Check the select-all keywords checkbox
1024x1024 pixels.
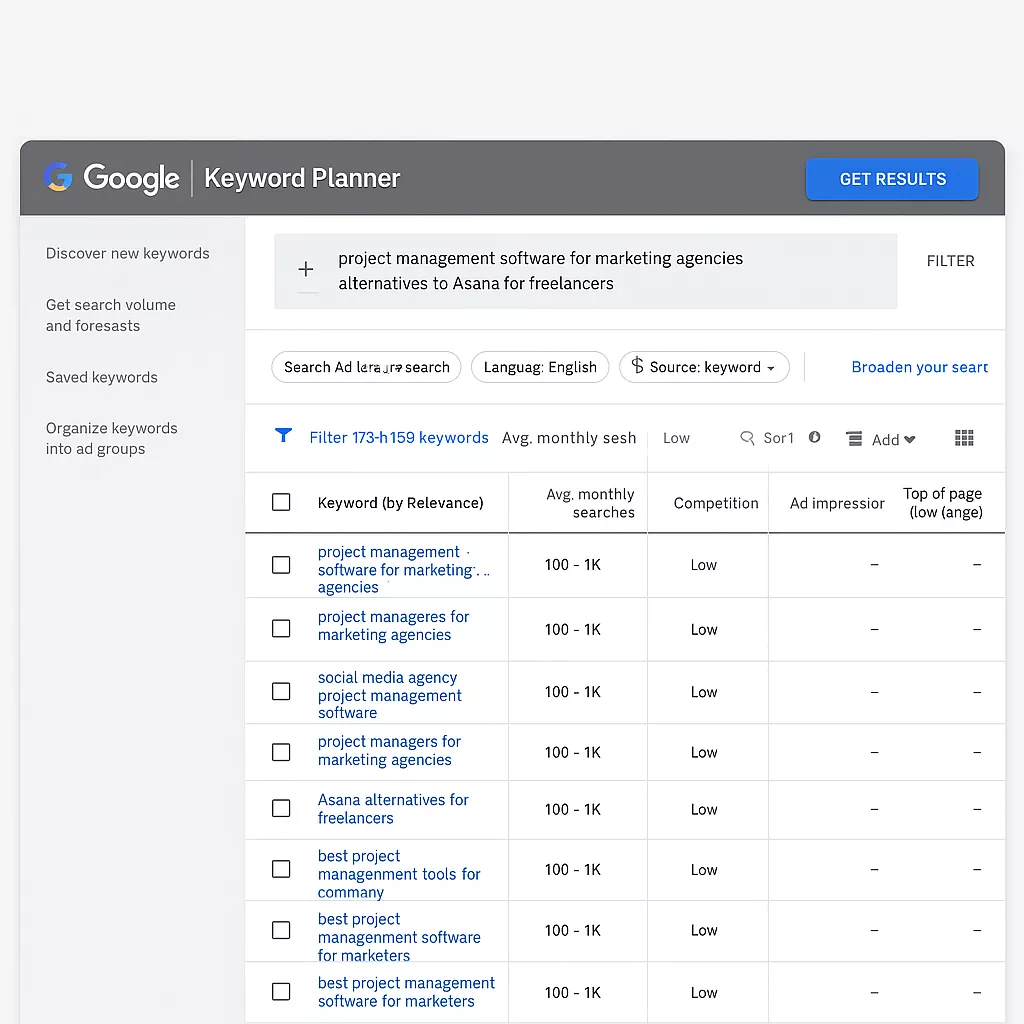(x=281, y=502)
